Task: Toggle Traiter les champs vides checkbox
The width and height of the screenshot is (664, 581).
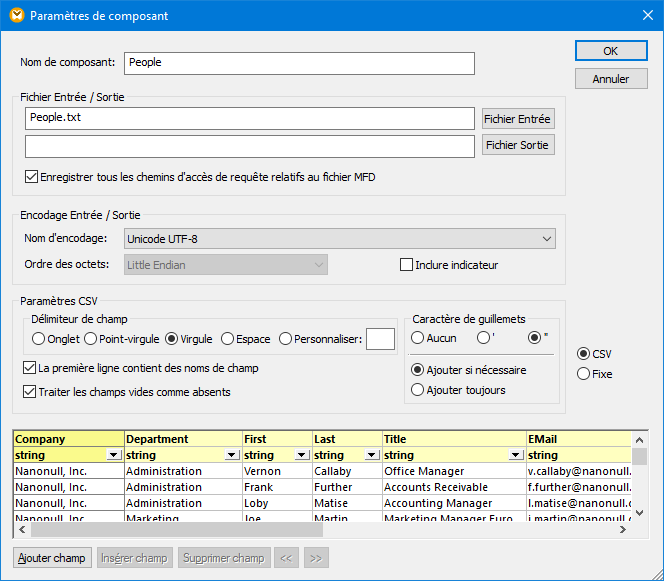Action: (29, 392)
